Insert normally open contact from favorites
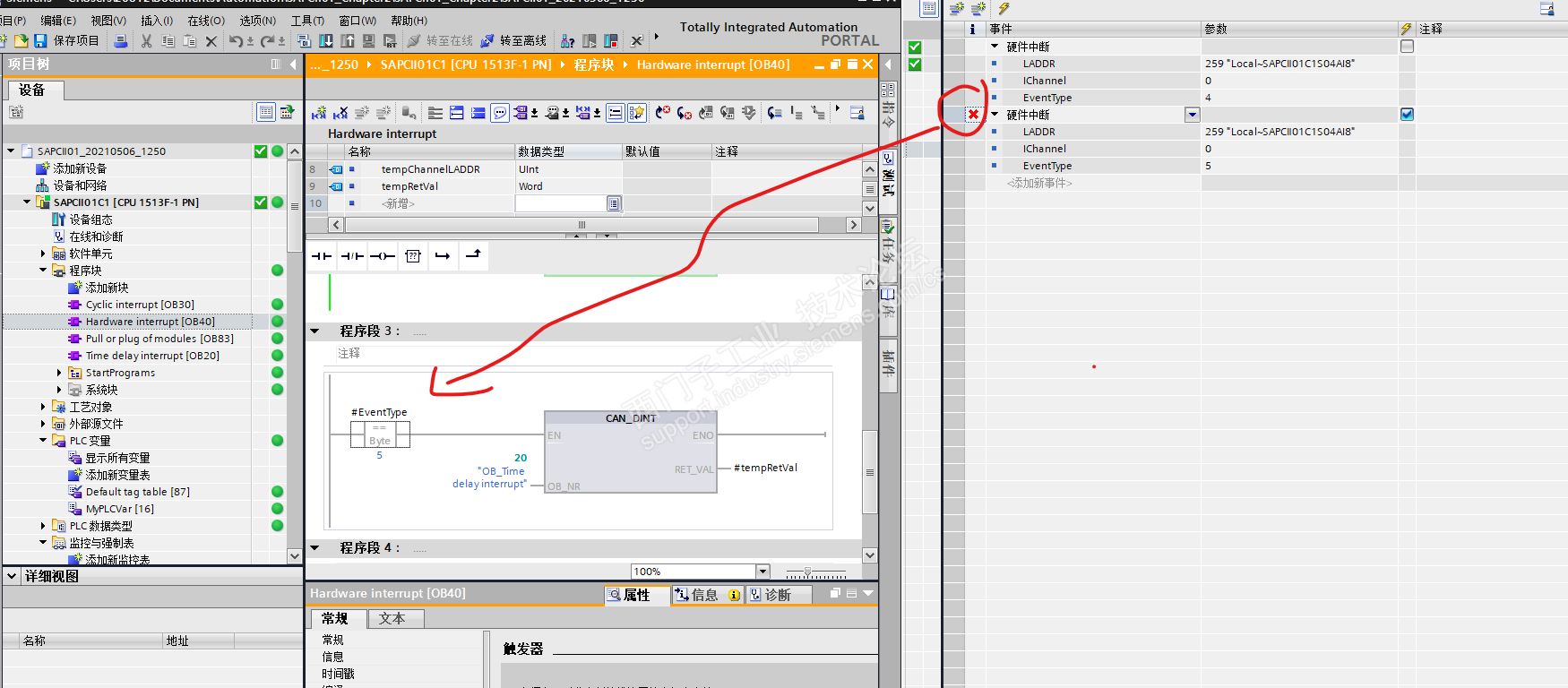The width and height of the screenshot is (1568, 688). (322, 256)
